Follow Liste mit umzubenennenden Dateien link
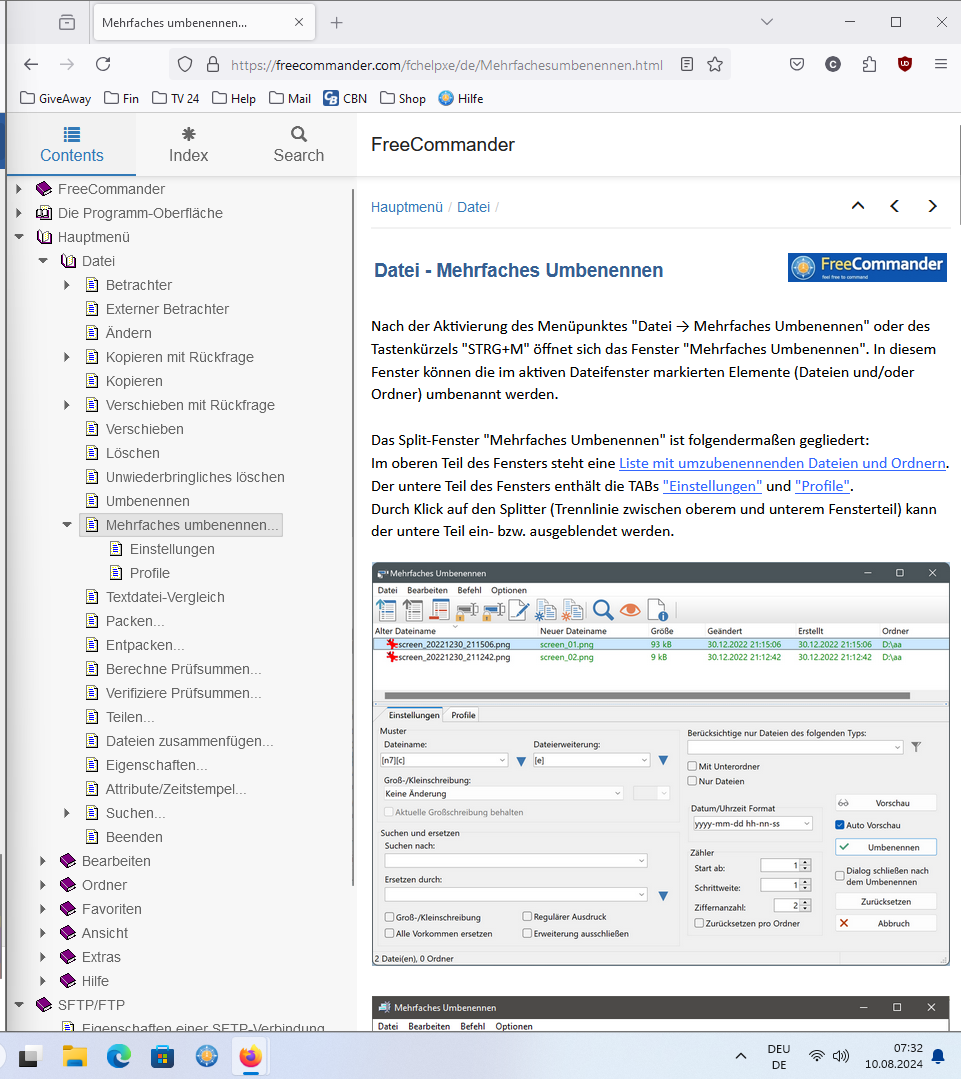961x1079 pixels. point(782,463)
